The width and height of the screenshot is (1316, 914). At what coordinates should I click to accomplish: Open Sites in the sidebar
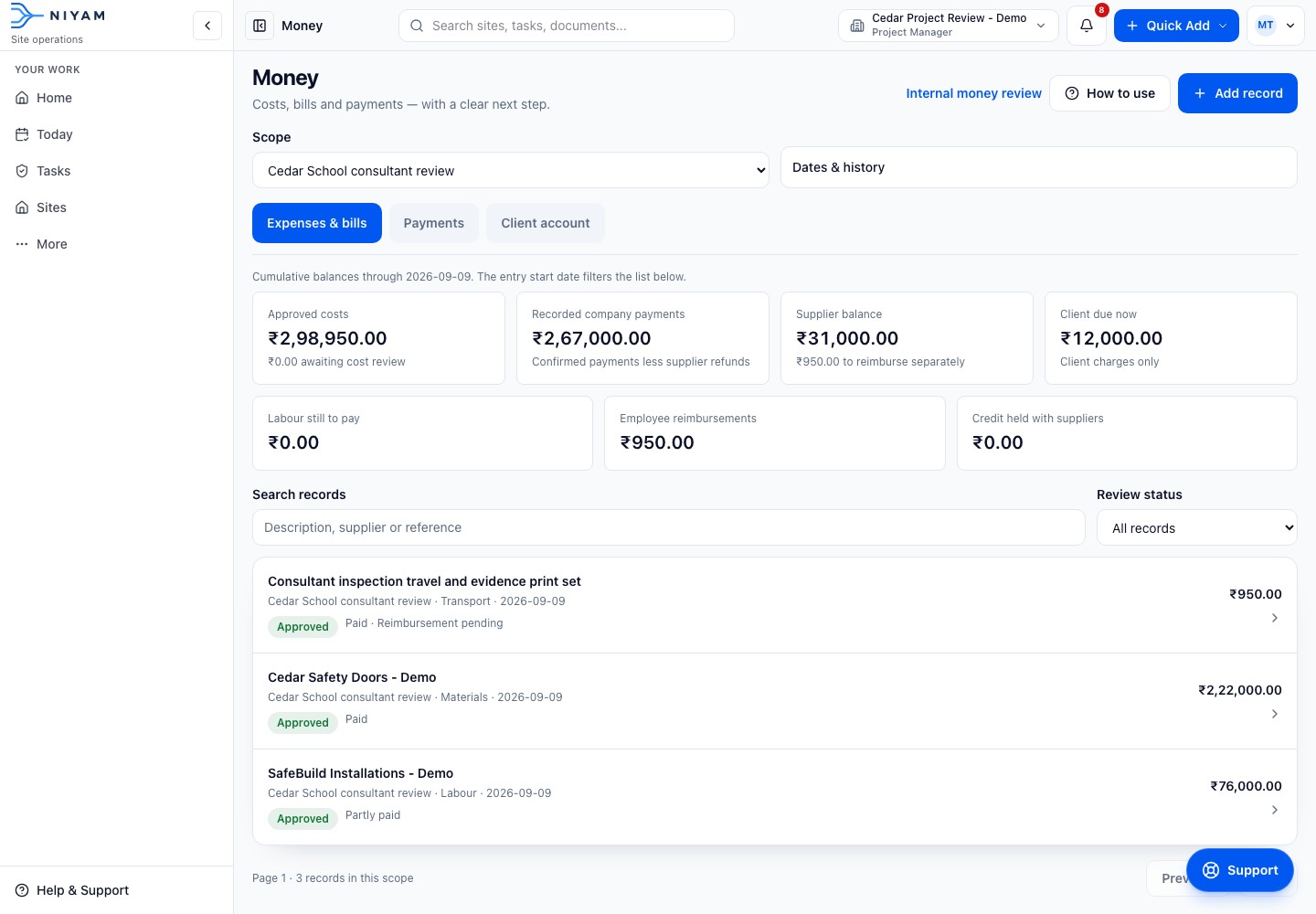click(x=116, y=207)
